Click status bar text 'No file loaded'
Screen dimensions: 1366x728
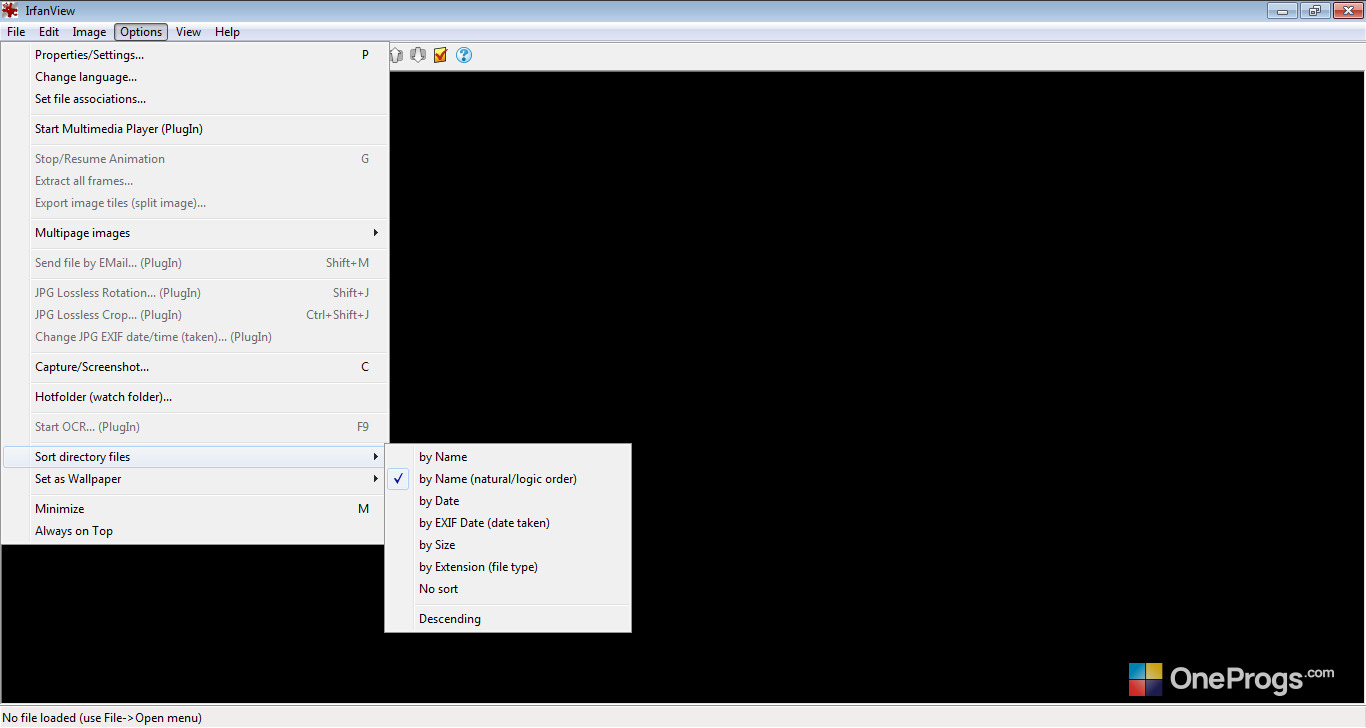[x=39, y=718]
